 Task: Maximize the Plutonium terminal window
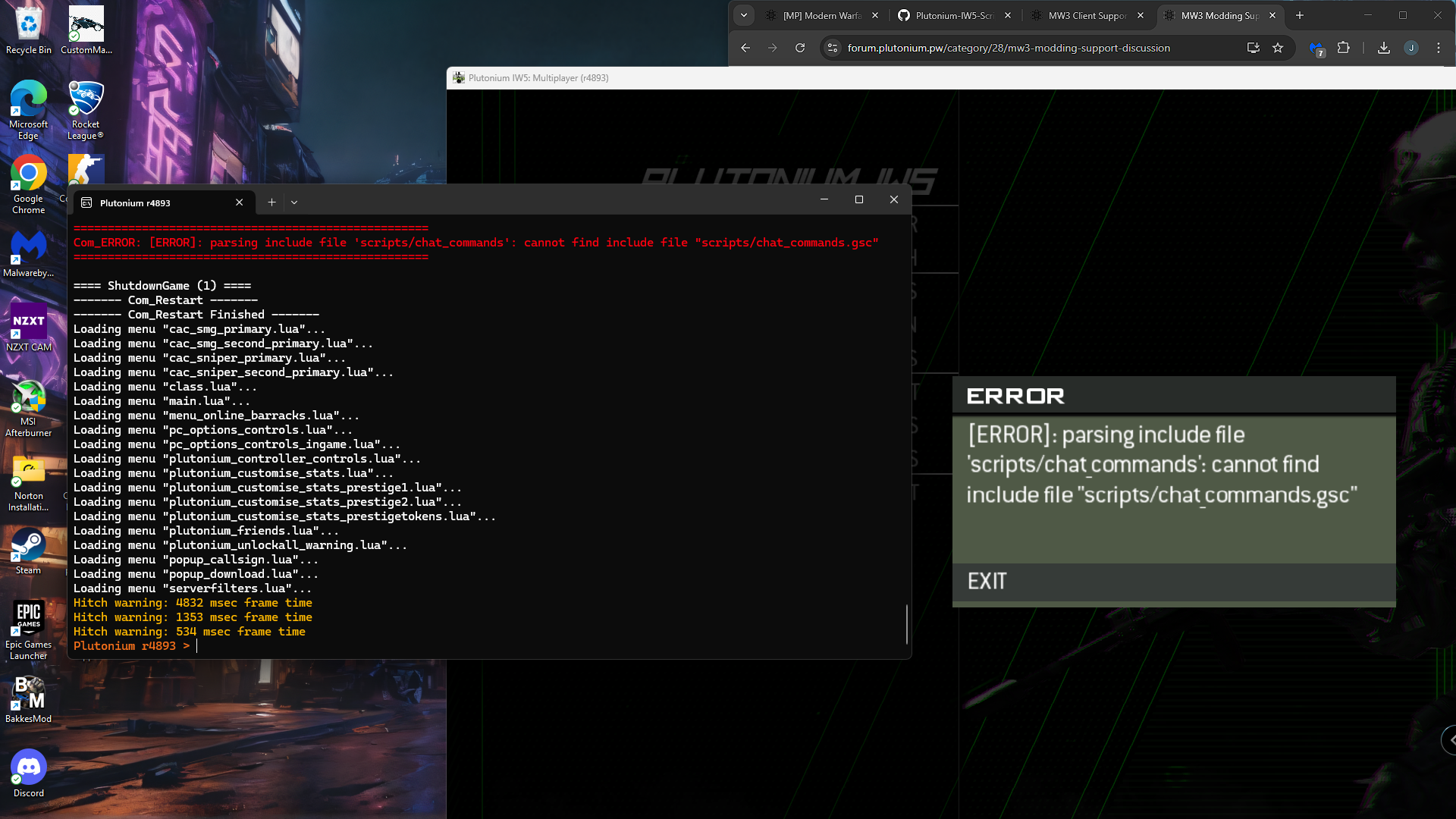coord(859,199)
